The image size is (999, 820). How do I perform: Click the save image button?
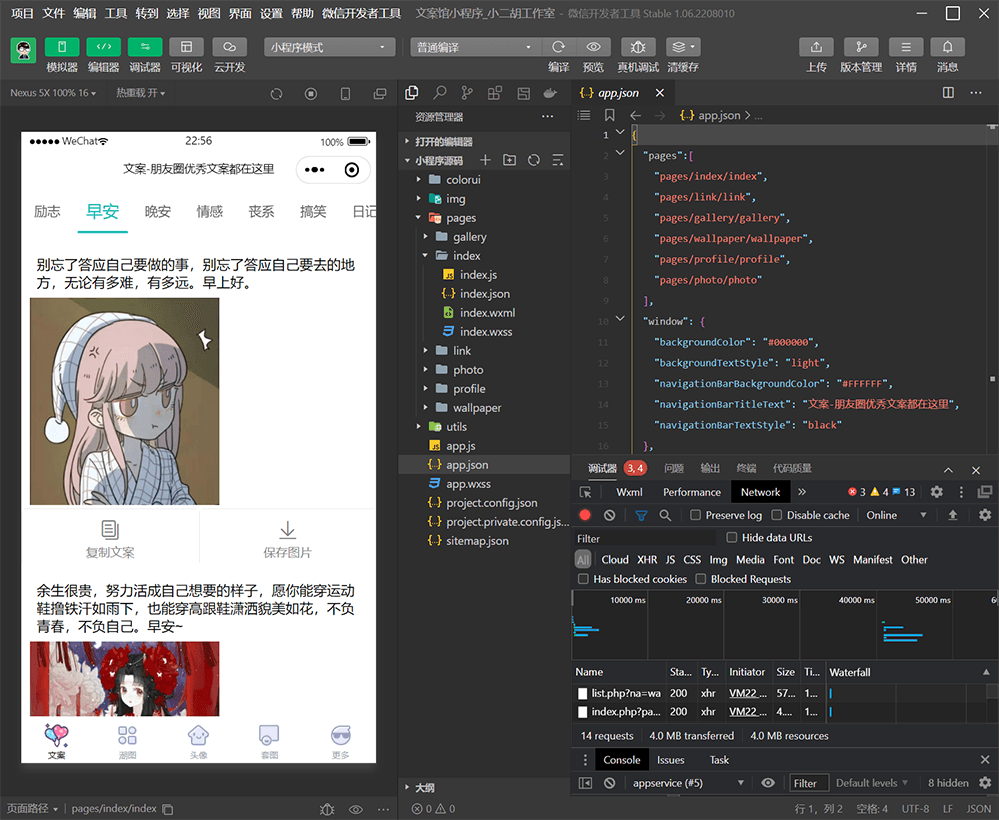pyautogui.click(x=287, y=538)
